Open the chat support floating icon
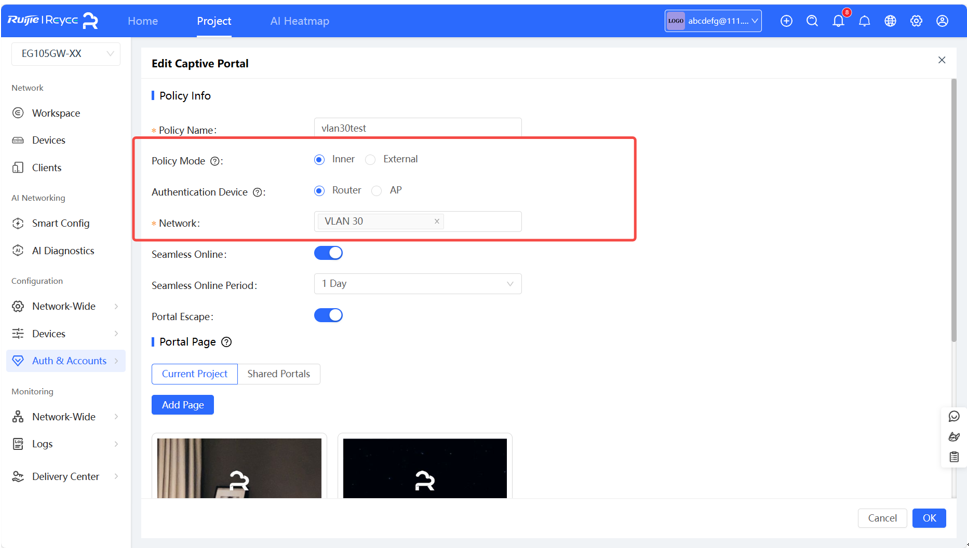 [954, 417]
